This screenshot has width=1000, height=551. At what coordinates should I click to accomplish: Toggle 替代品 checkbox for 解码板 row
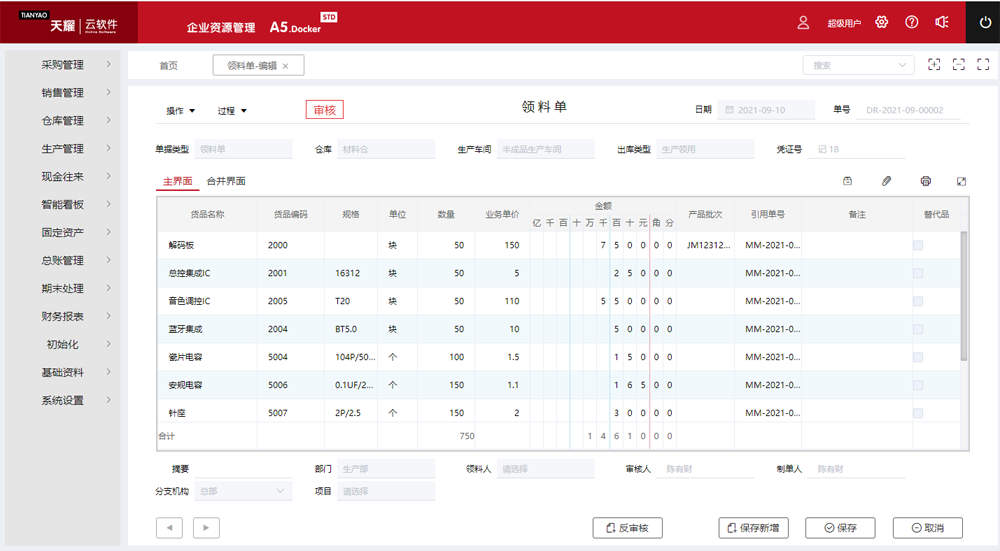click(917, 245)
